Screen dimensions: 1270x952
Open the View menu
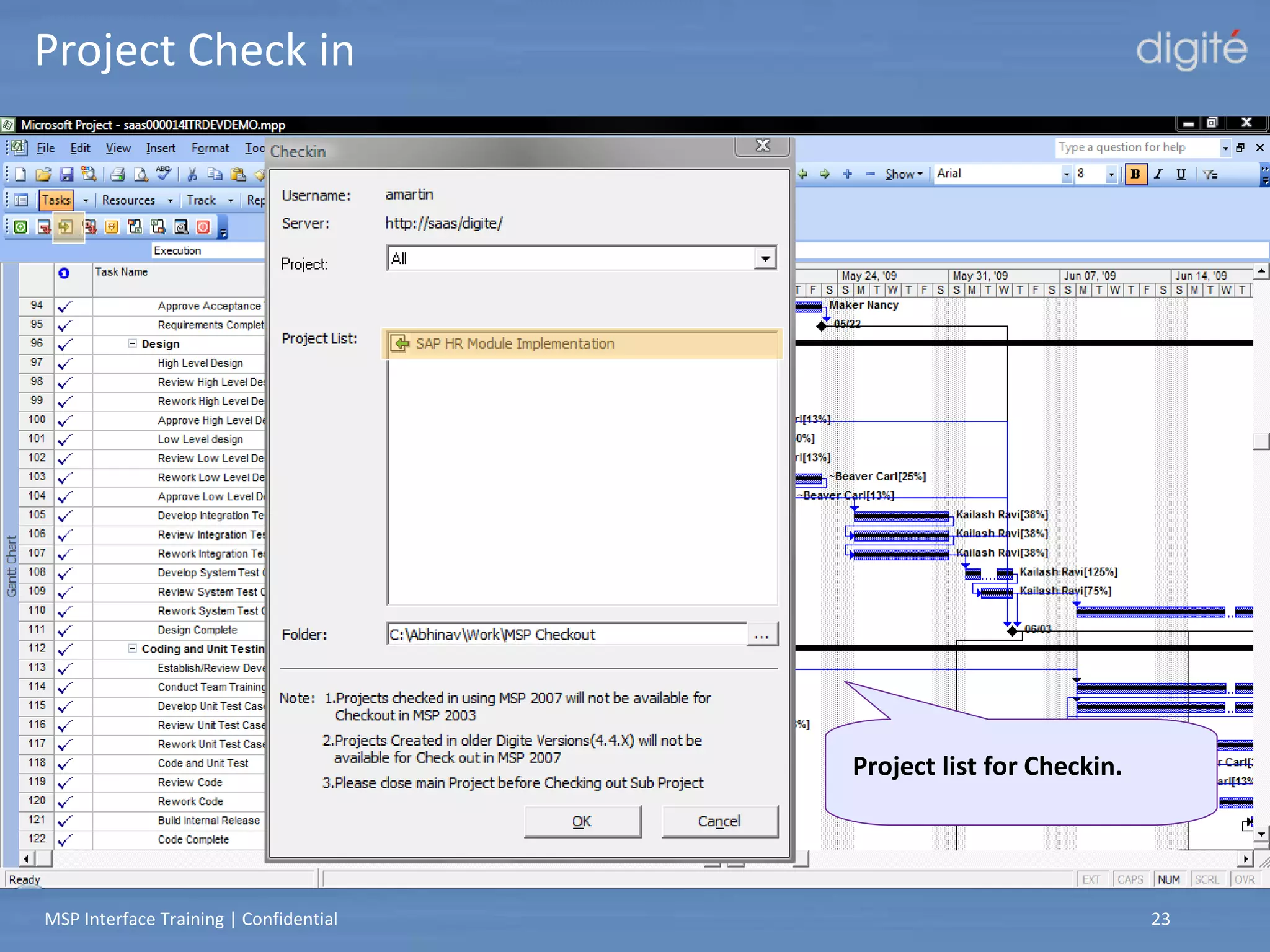coord(118,148)
